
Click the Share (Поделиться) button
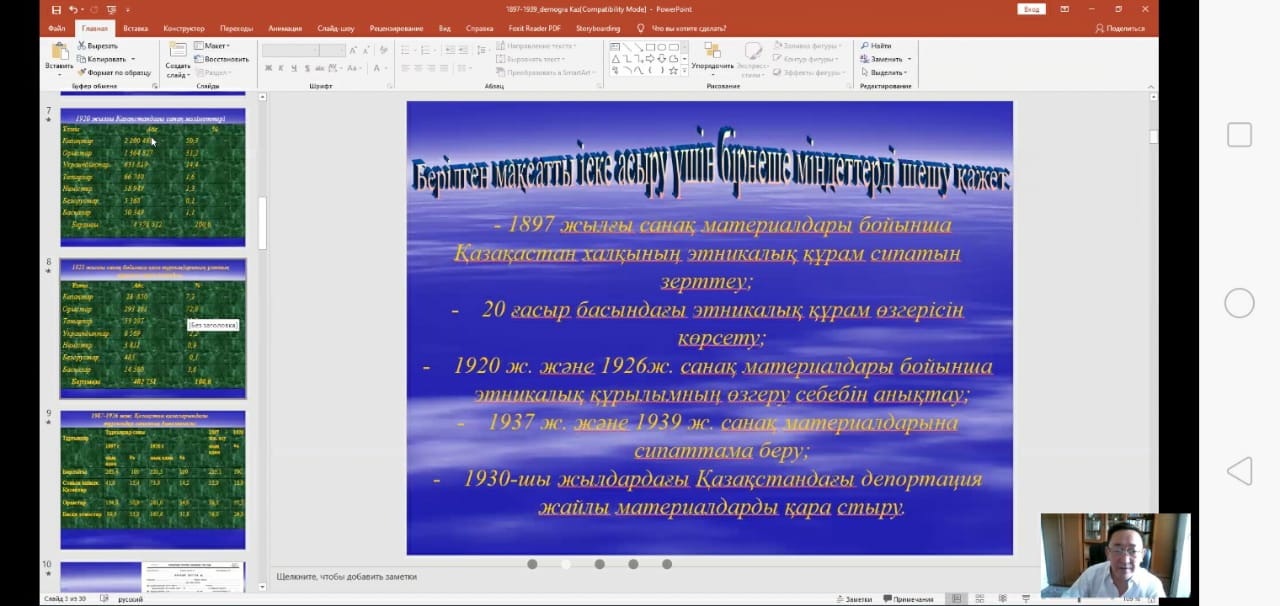pos(1119,29)
